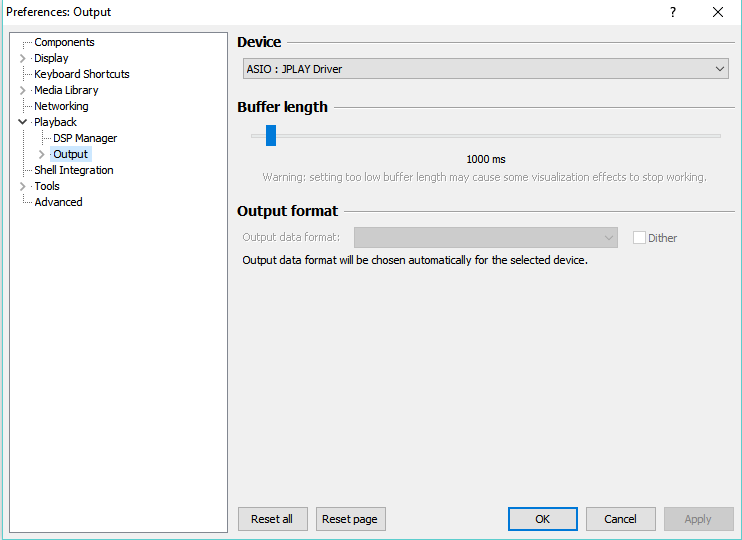Click the Reset all button
This screenshot has height=540, width=742.
point(272,519)
